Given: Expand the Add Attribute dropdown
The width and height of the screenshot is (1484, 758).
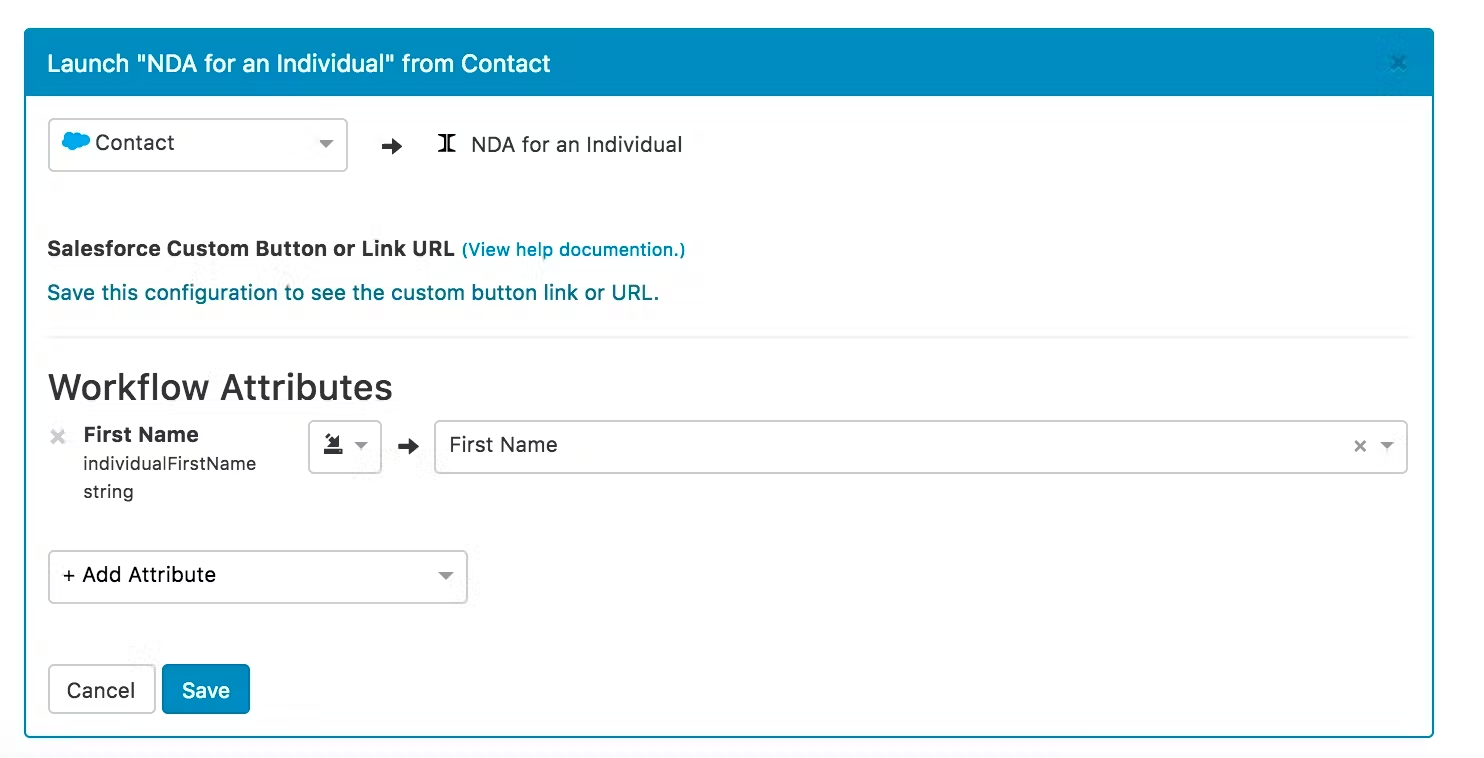Looking at the screenshot, I should (446, 576).
